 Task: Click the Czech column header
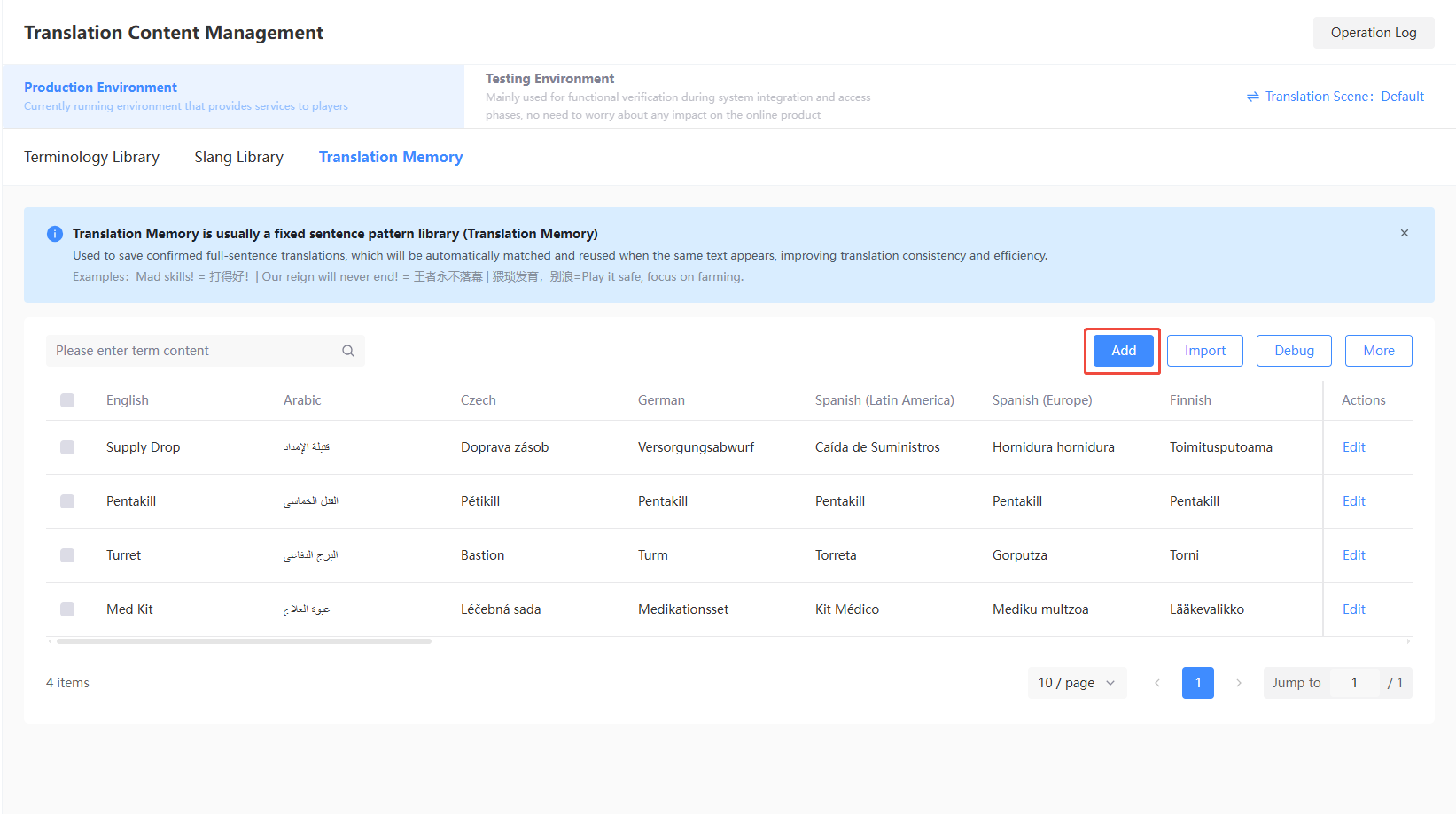click(x=479, y=400)
